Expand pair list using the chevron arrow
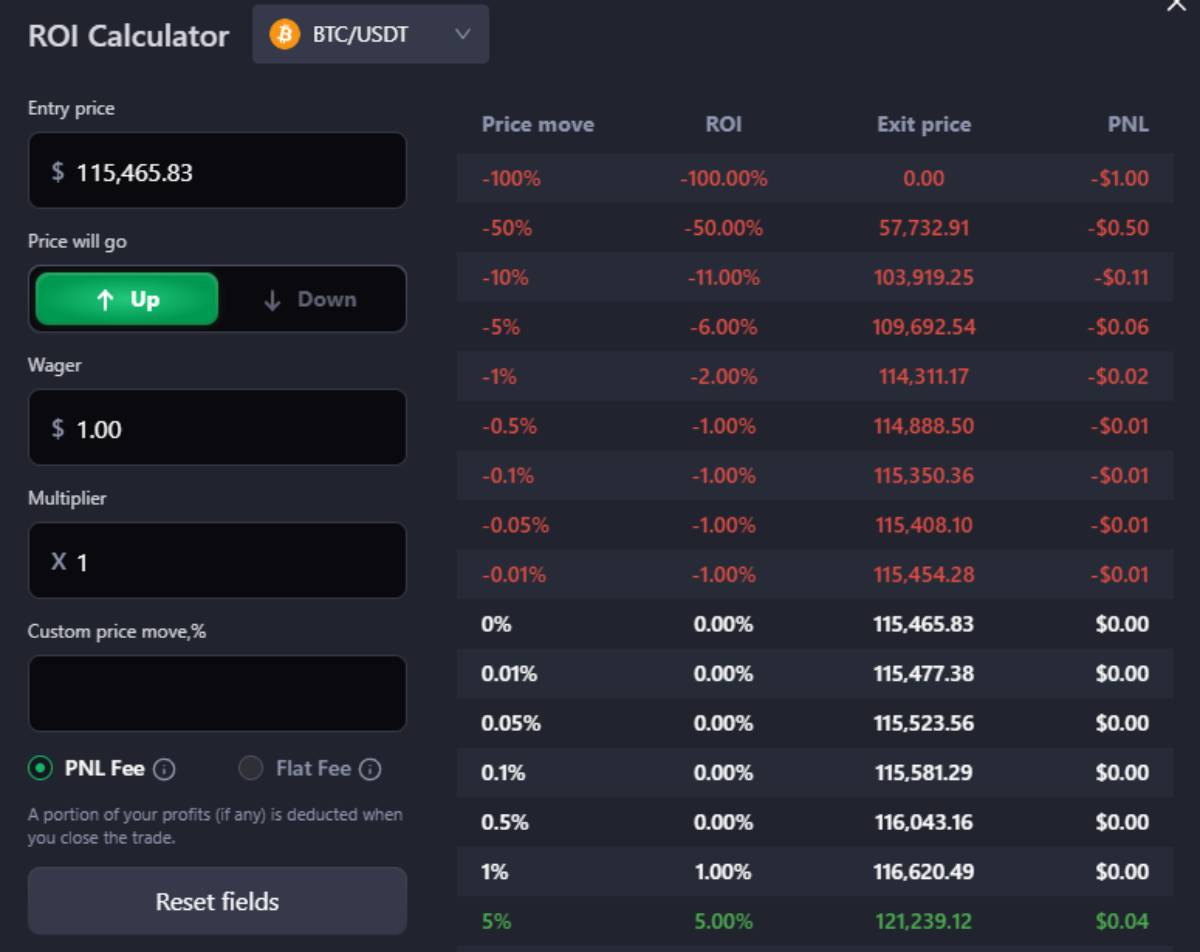This screenshot has height=952, width=1200. [462, 34]
